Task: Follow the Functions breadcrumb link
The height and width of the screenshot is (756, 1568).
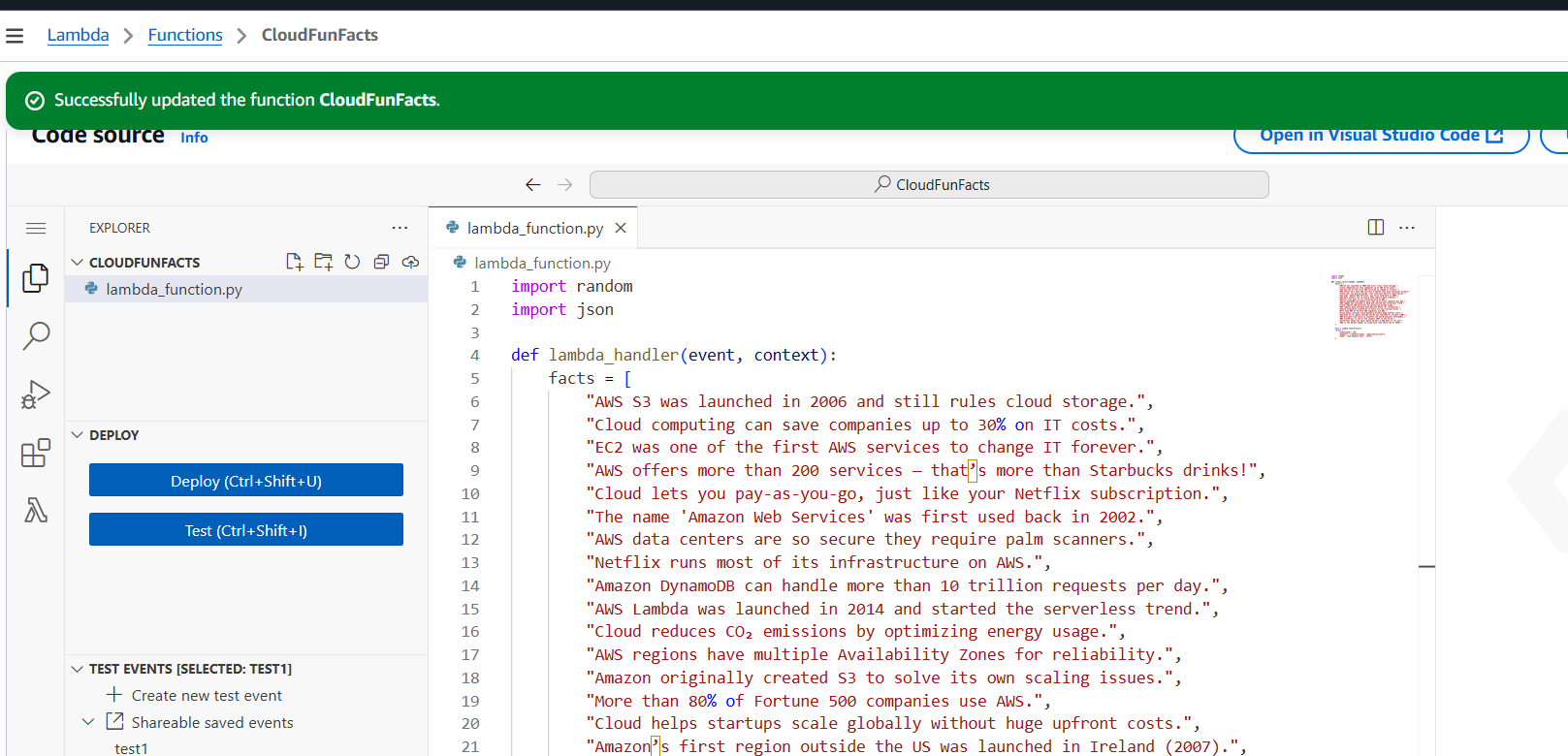Action: (x=185, y=35)
